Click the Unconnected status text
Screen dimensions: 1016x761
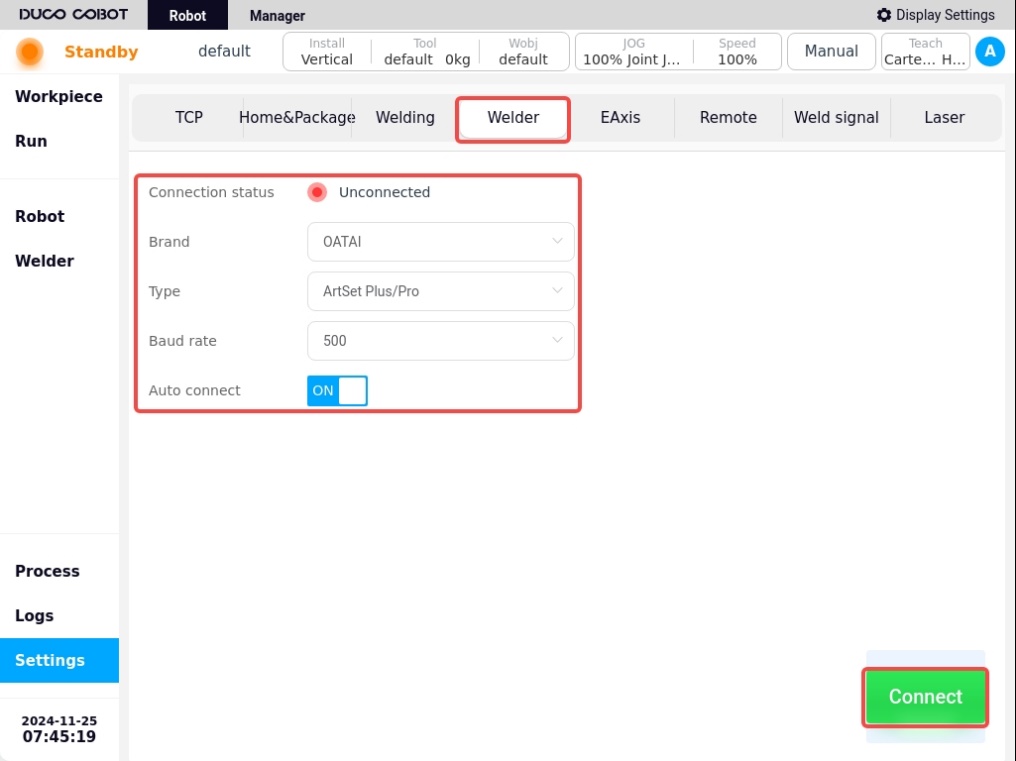coord(384,193)
